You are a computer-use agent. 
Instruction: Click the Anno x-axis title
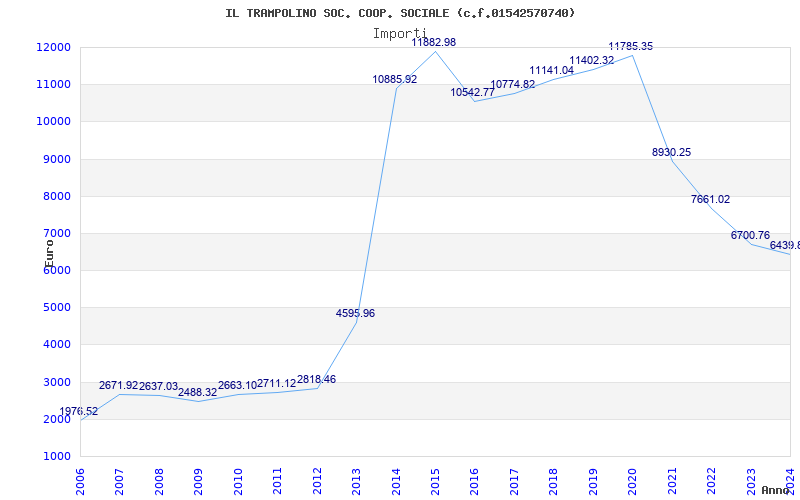[776, 490]
